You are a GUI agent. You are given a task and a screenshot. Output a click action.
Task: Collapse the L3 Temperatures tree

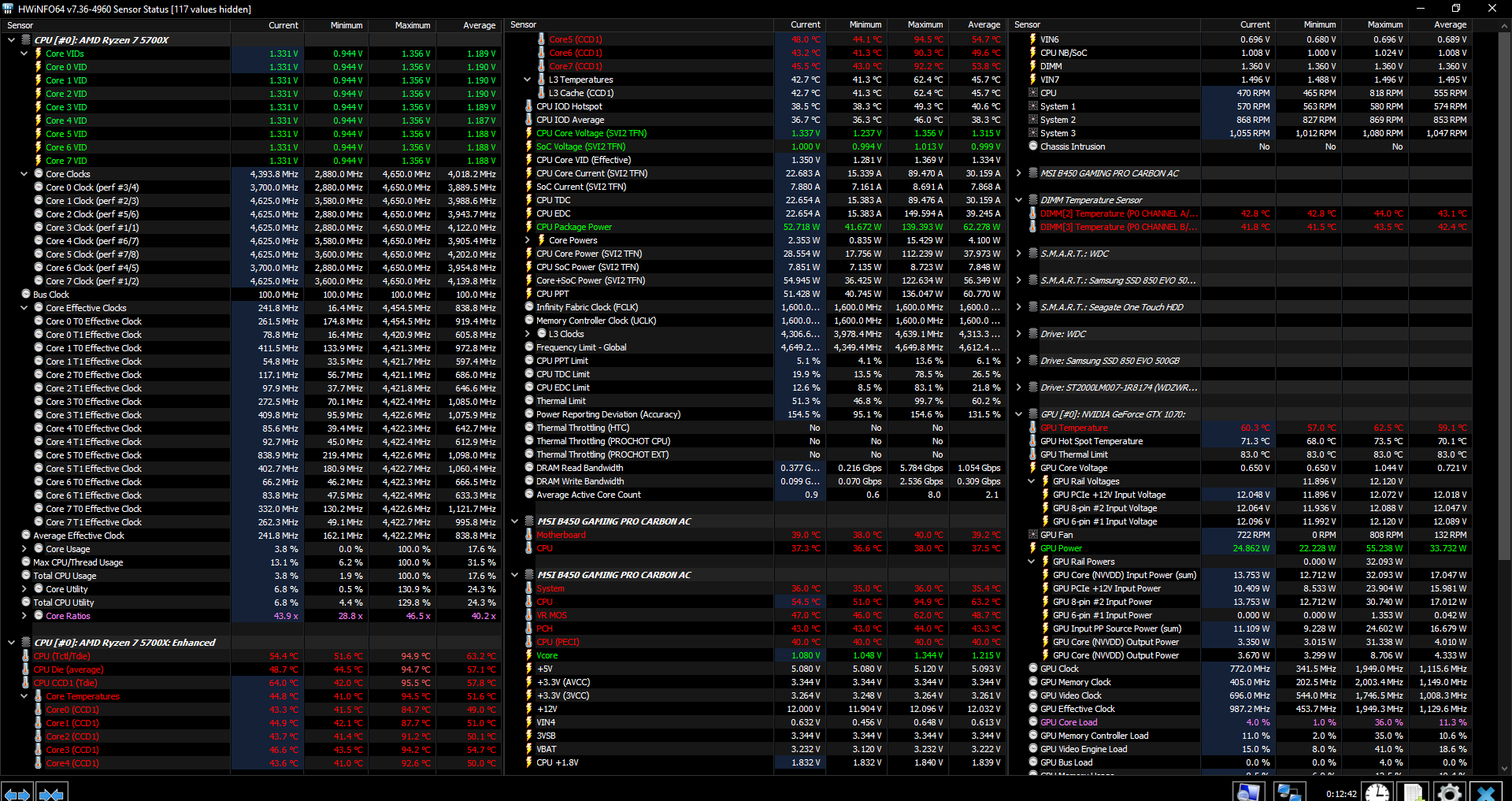point(528,80)
